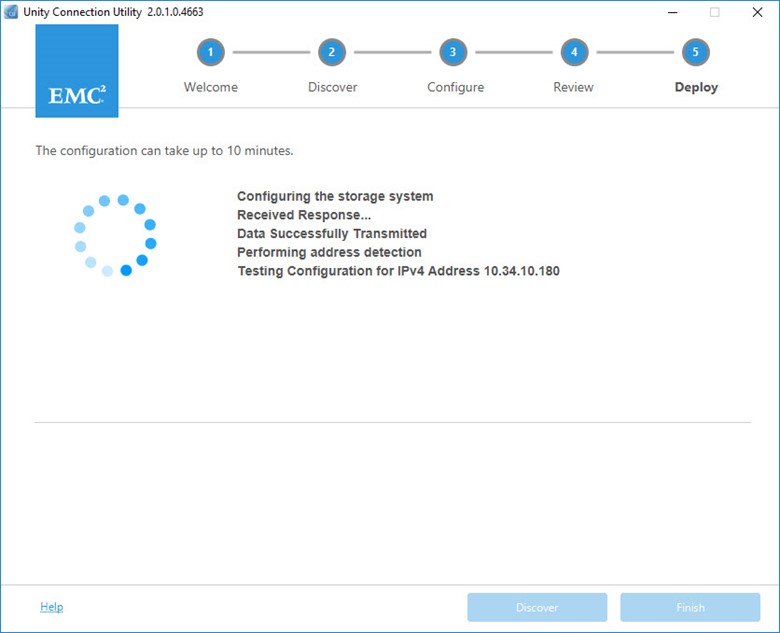Select the Discover step label

[332, 87]
